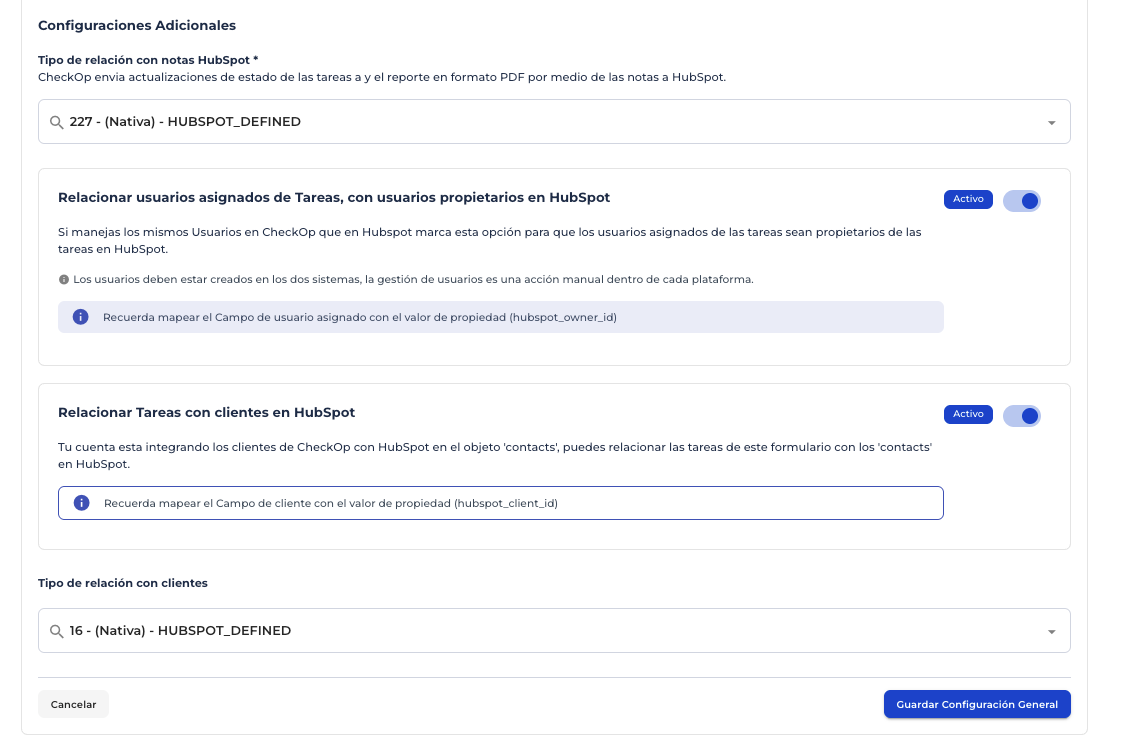This screenshot has height=750, width=1131.
Task: Click the 'Activo' badge for Relacionar Tareas con clientes
Action: (967, 414)
